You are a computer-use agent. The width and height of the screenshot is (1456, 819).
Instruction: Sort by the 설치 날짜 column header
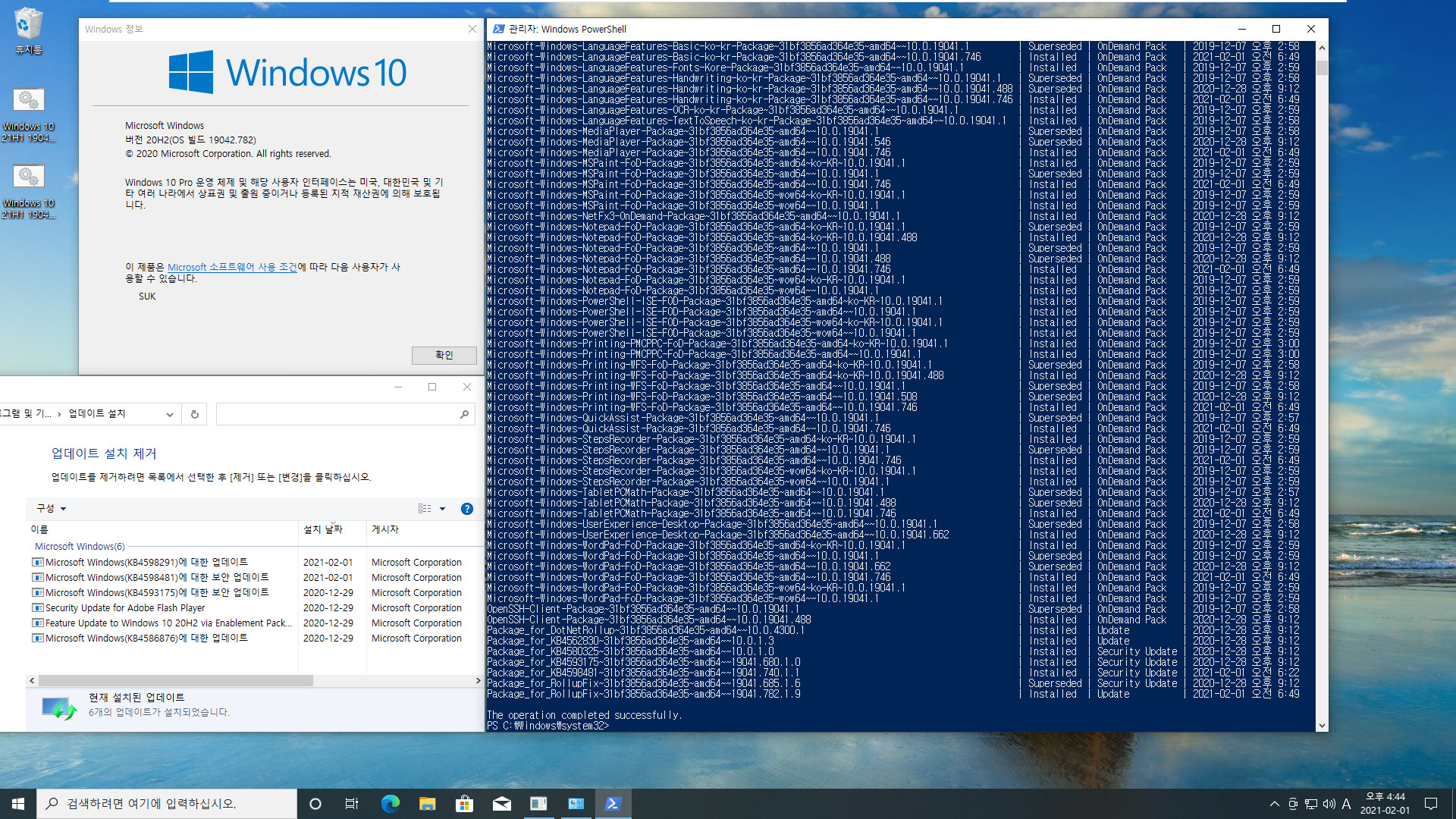332,529
